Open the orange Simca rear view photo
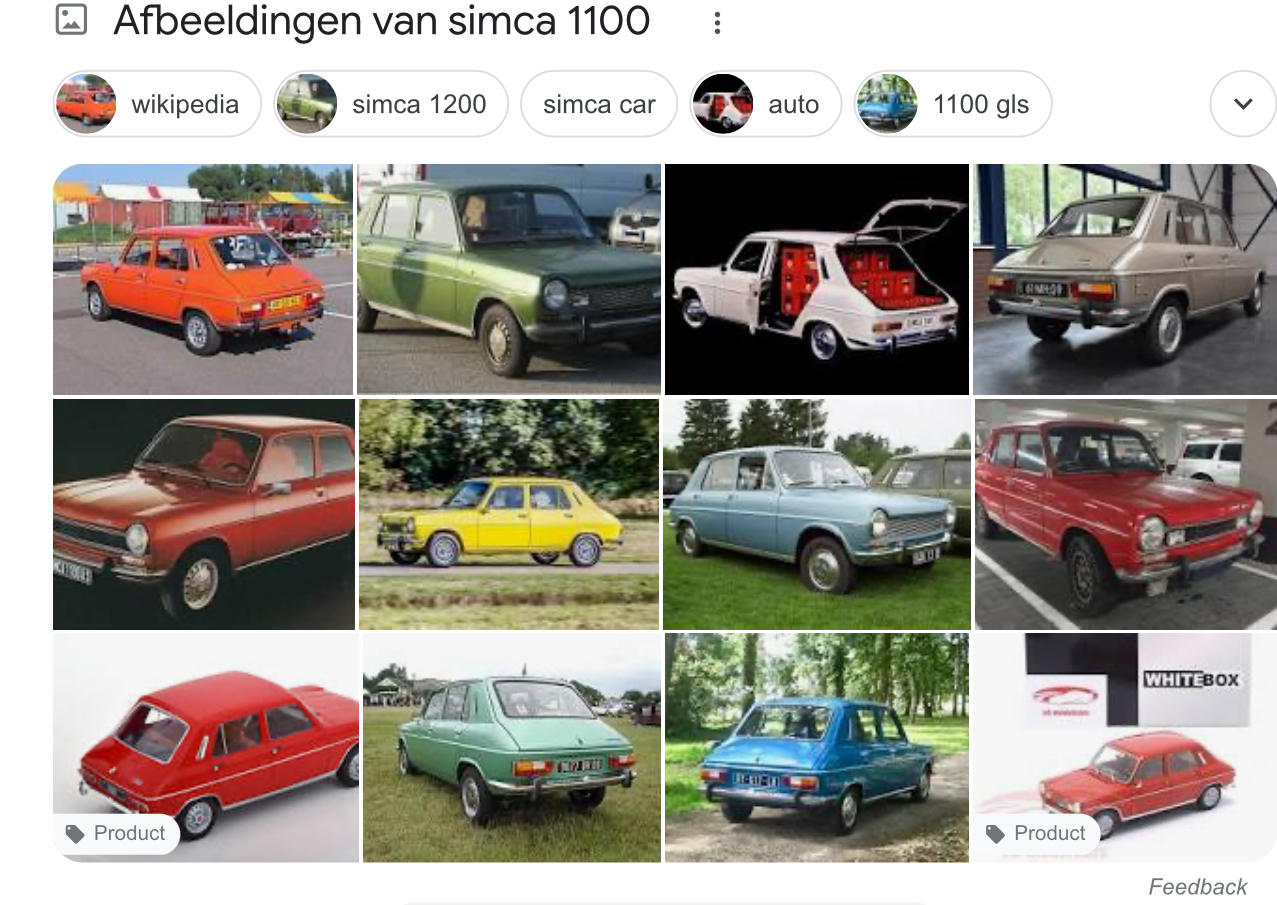The height and width of the screenshot is (905, 1277). click(203, 279)
